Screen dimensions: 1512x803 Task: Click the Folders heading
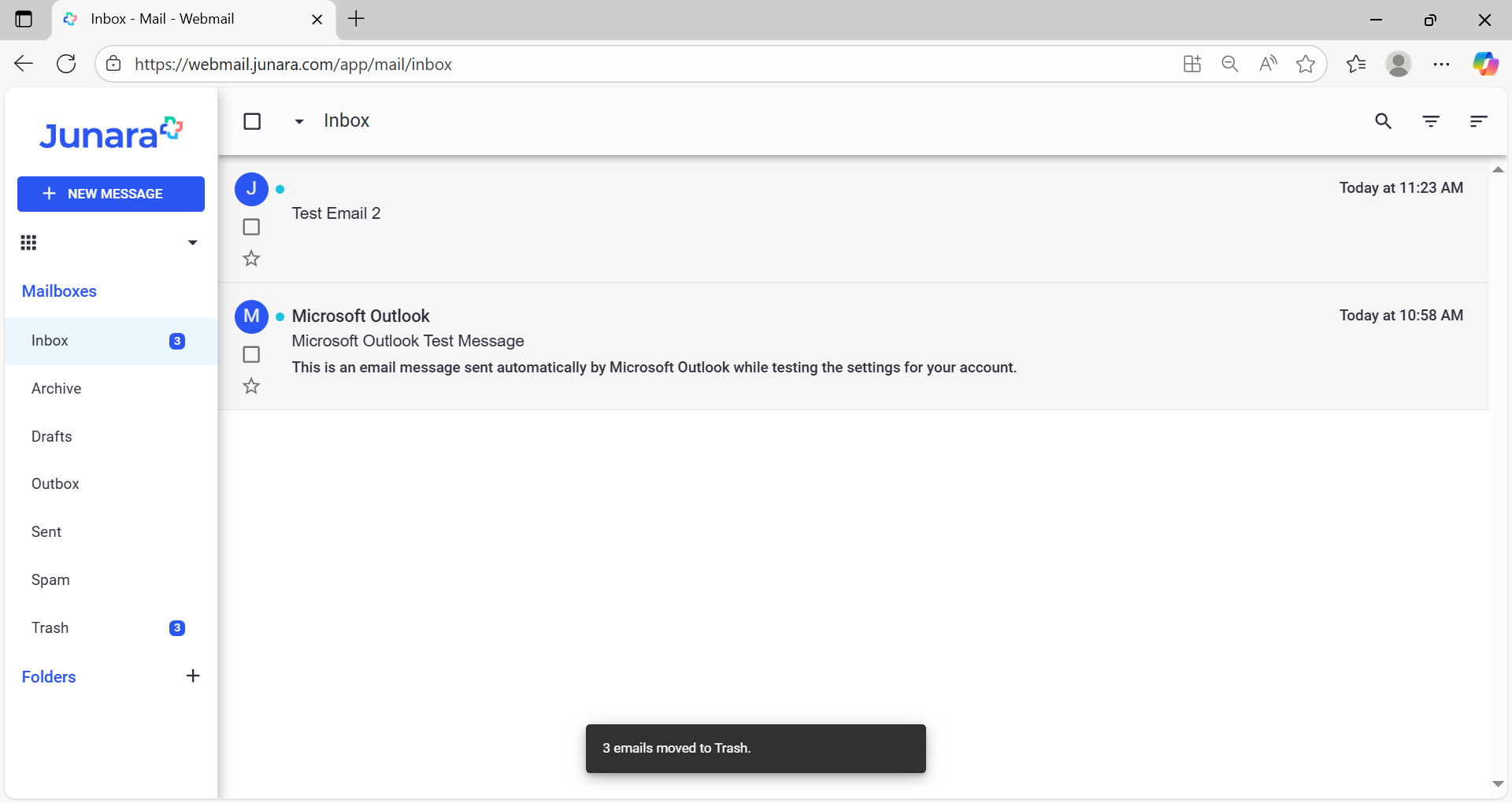click(x=49, y=677)
